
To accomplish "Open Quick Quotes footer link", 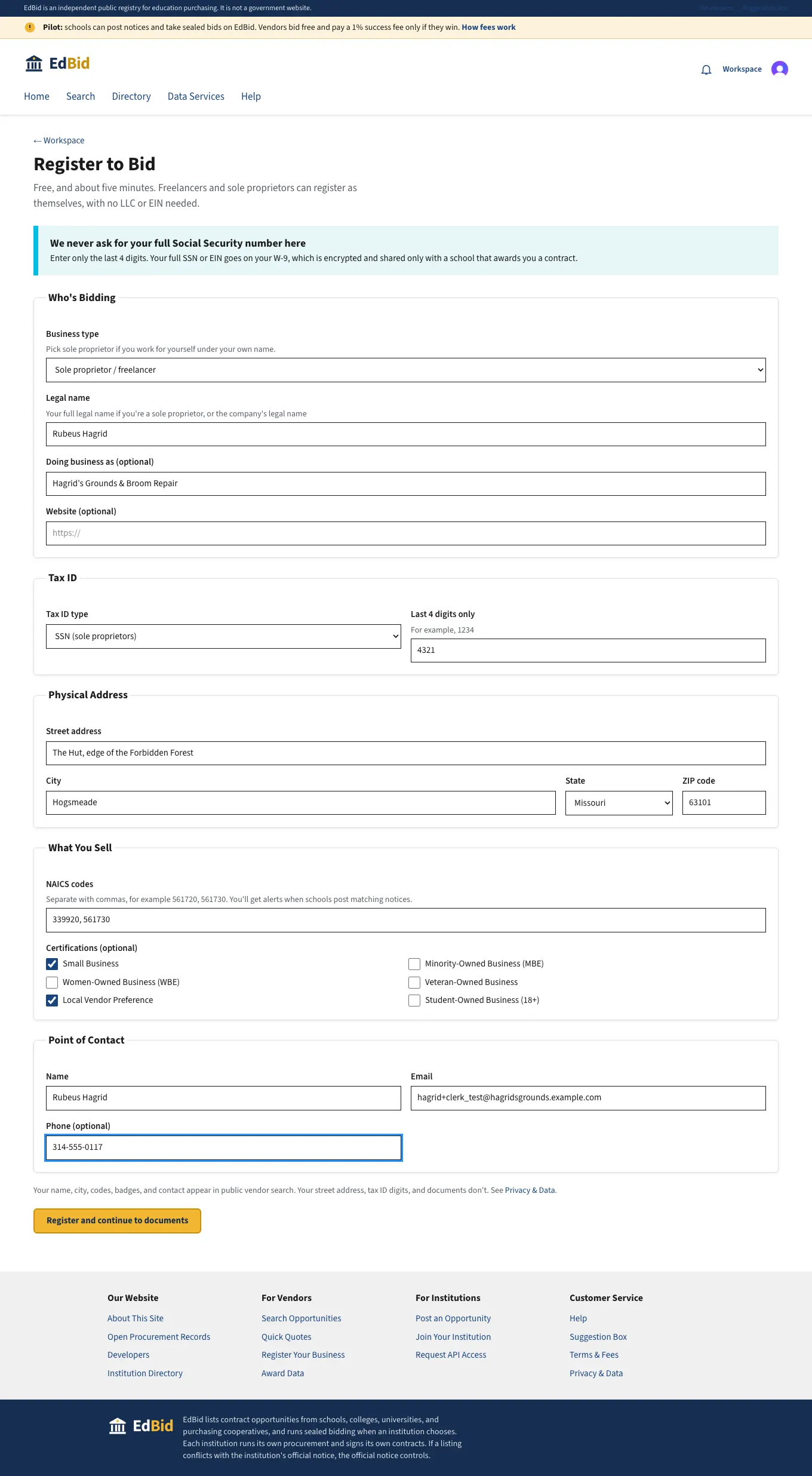I will click(x=287, y=1337).
